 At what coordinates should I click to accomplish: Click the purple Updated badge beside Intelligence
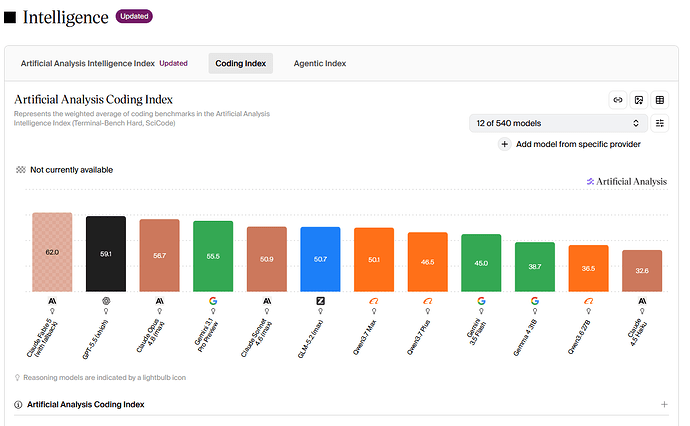pos(134,16)
